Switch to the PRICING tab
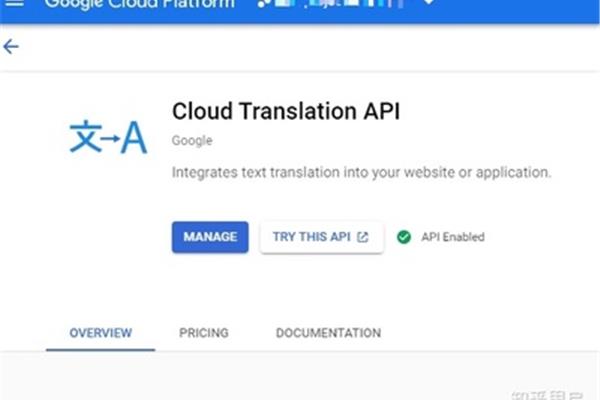Screen dimensions: 600x400 coord(204,333)
